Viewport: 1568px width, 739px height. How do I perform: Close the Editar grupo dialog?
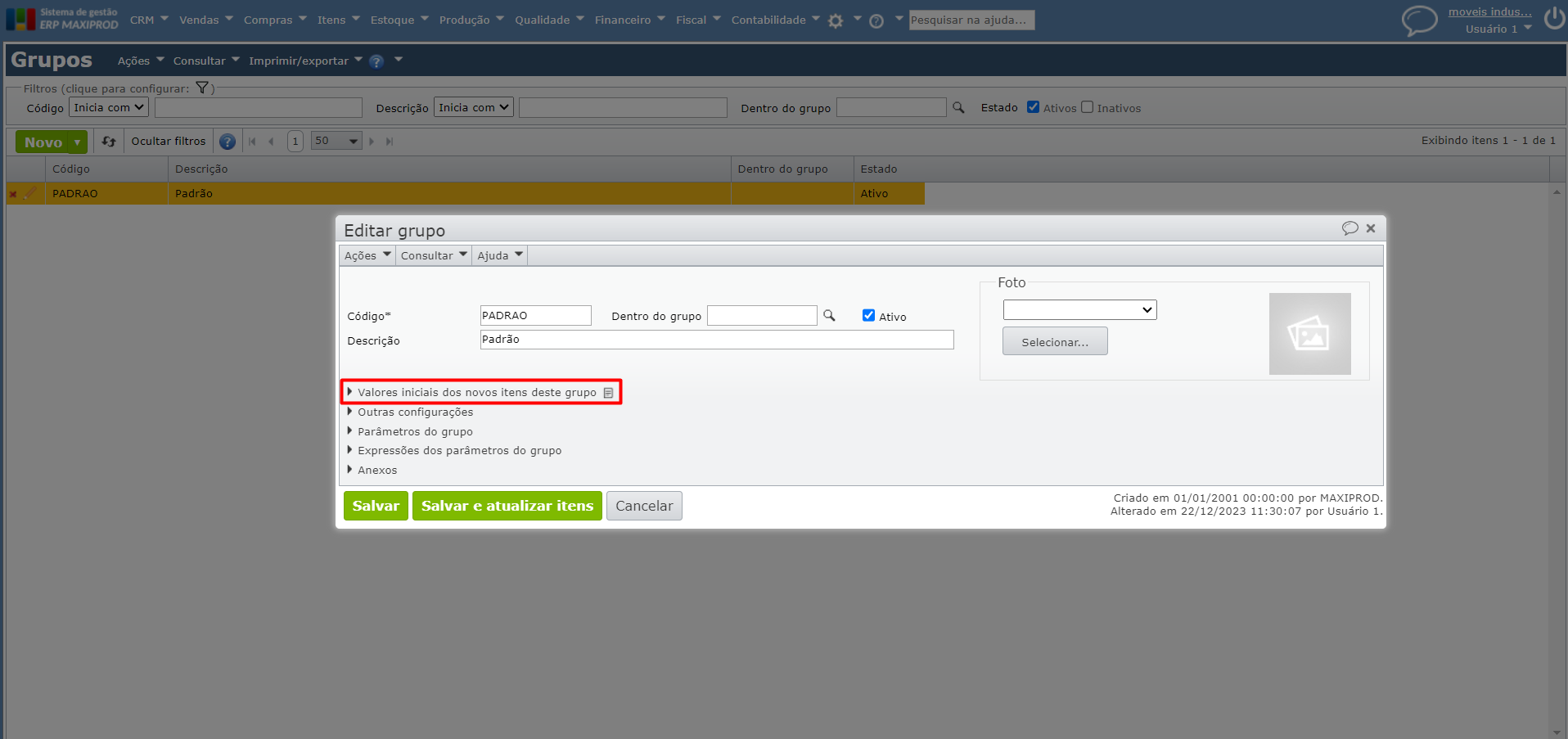tap(1371, 228)
